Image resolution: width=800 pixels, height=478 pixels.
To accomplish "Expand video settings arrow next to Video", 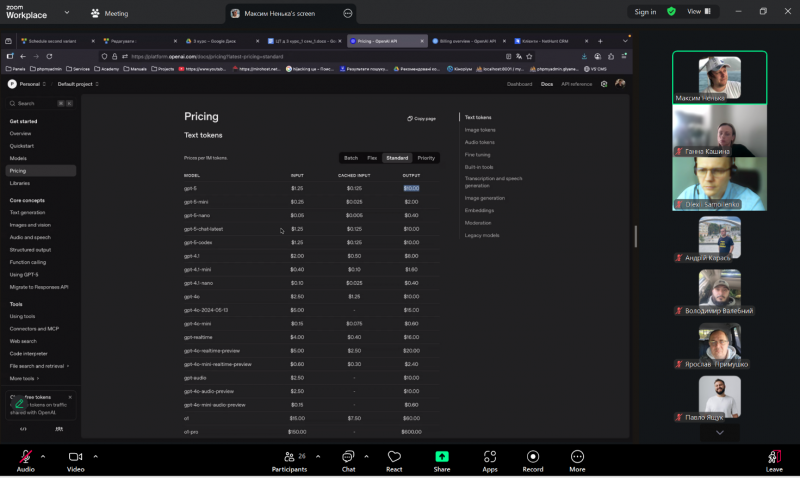I will (96, 455).
